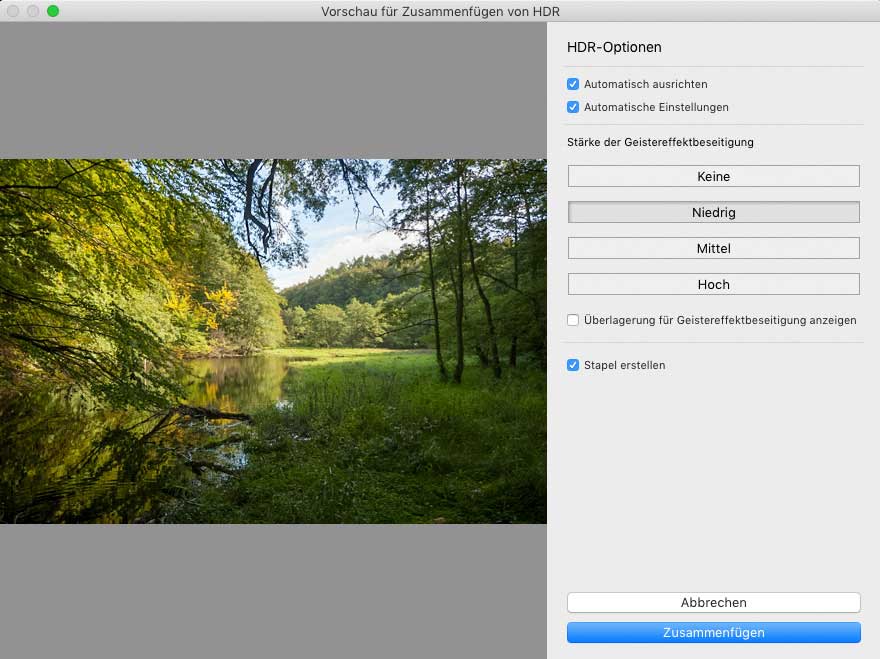Click the HDR-Optionen heading

point(614,47)
